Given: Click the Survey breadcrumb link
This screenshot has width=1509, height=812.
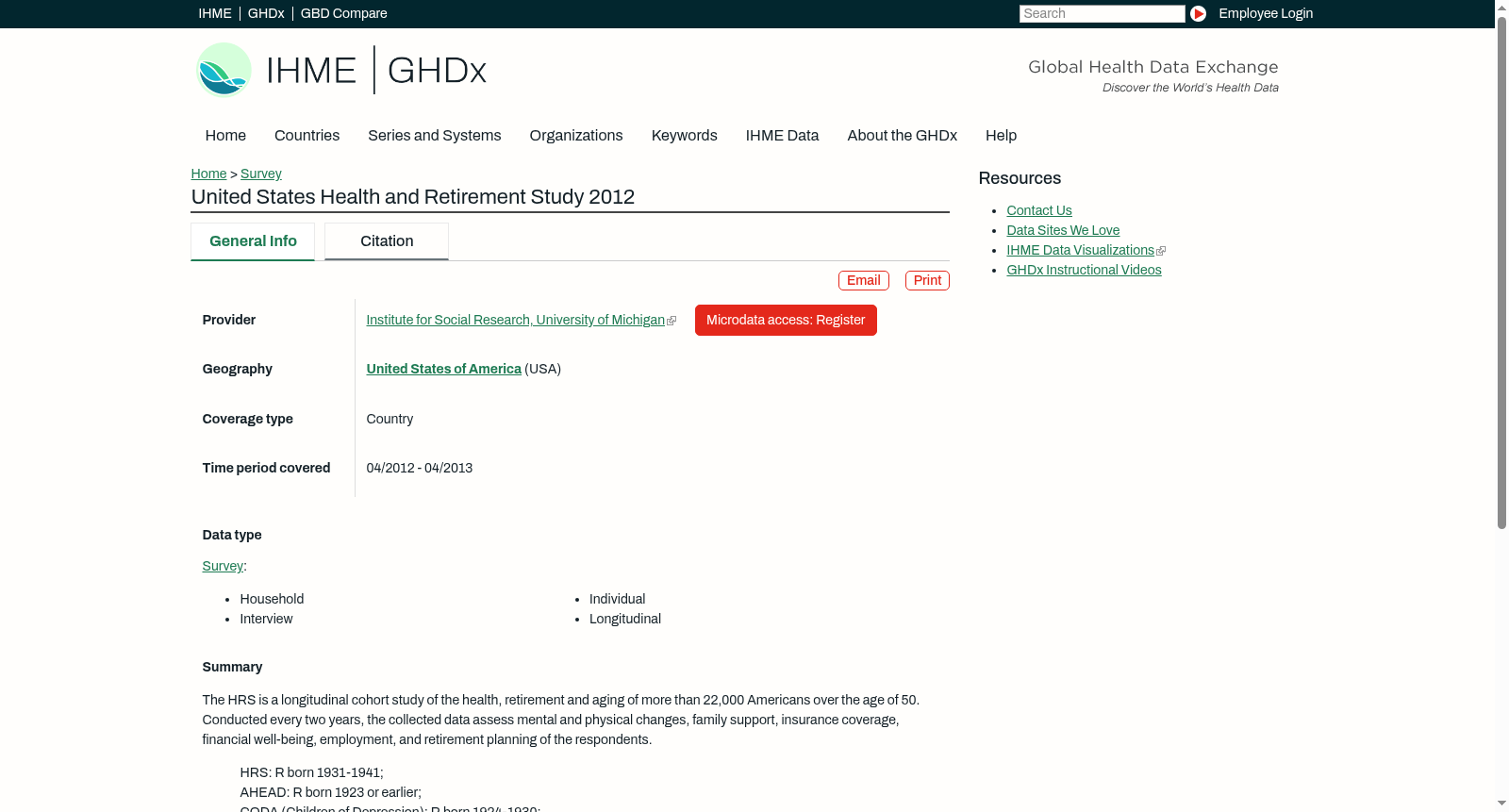Looking at the screenshot, I should click(x=261, y=174).
